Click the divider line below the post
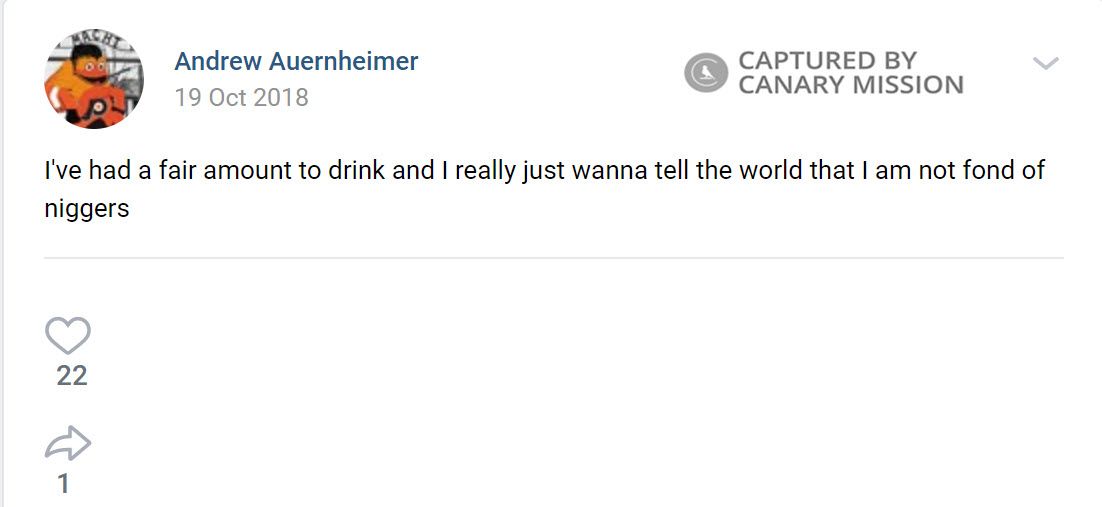The width and height of the screenshot is (1102, 507). click(552, 258)
